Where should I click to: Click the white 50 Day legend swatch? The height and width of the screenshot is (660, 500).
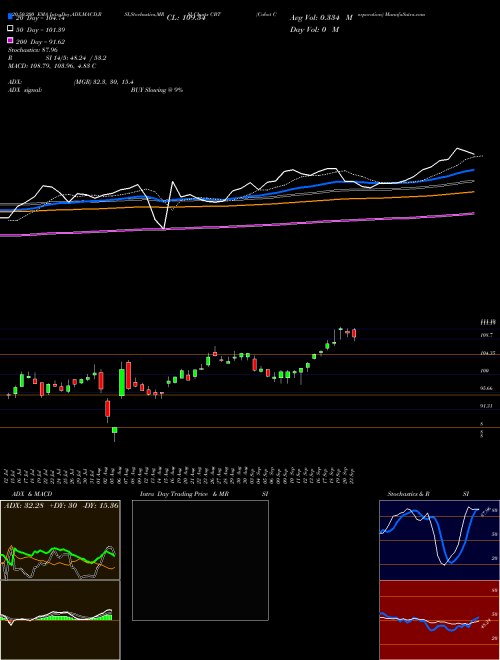pos(10,29)
